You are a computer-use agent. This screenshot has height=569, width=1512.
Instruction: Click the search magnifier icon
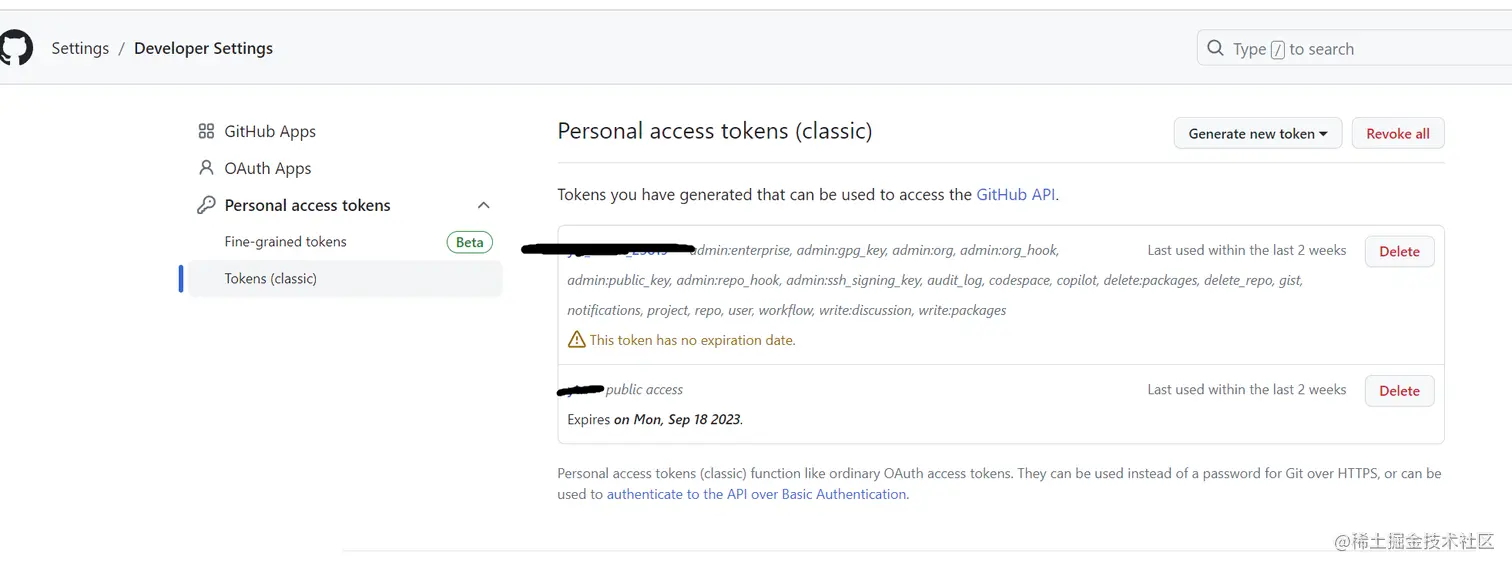click(1215, 48)
